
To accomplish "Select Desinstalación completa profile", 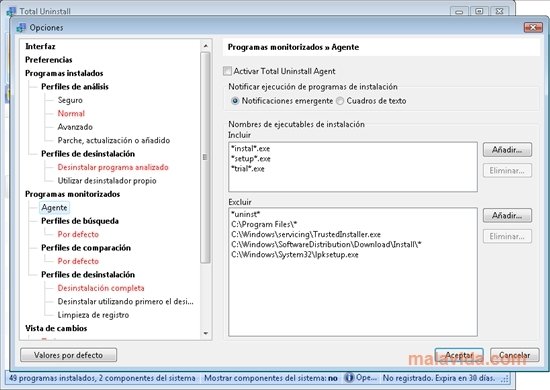I will [101, 288].
